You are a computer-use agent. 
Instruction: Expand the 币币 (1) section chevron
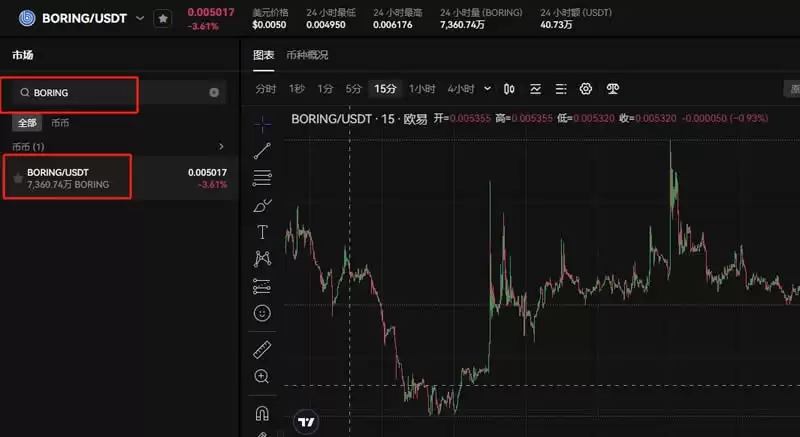(x=221, y=147)
